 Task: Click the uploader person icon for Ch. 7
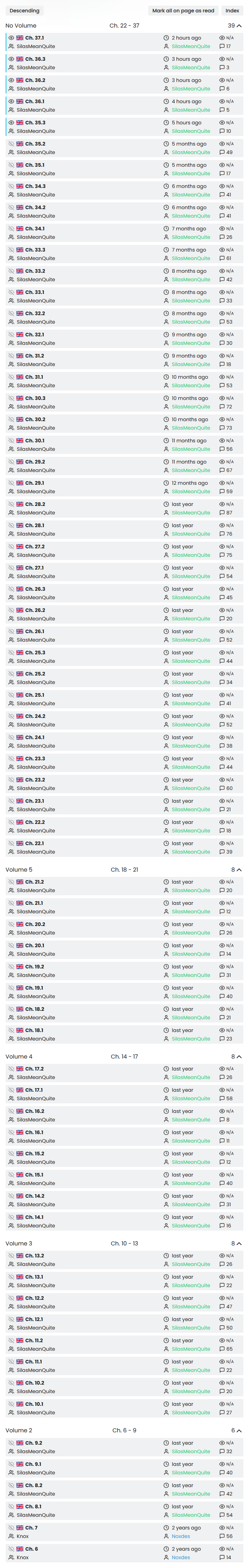tap(166, 1536)
